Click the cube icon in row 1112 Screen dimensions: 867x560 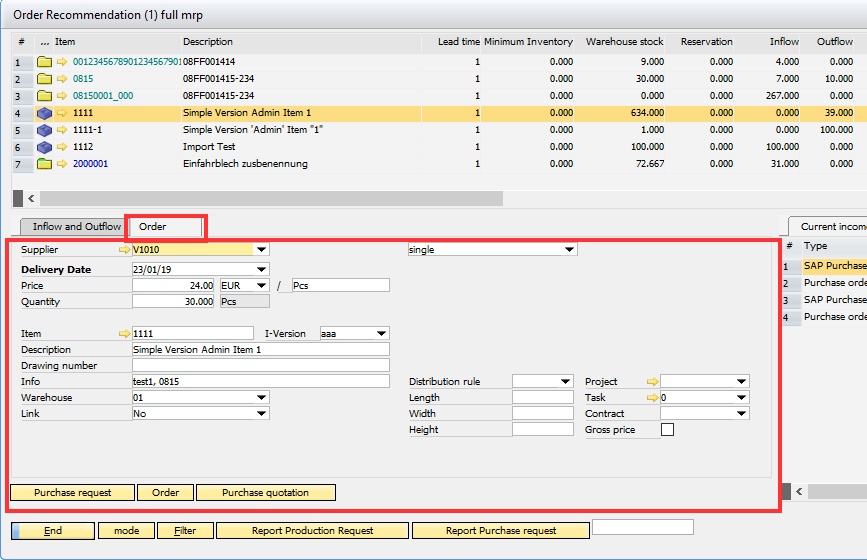[x=44, y=147]
